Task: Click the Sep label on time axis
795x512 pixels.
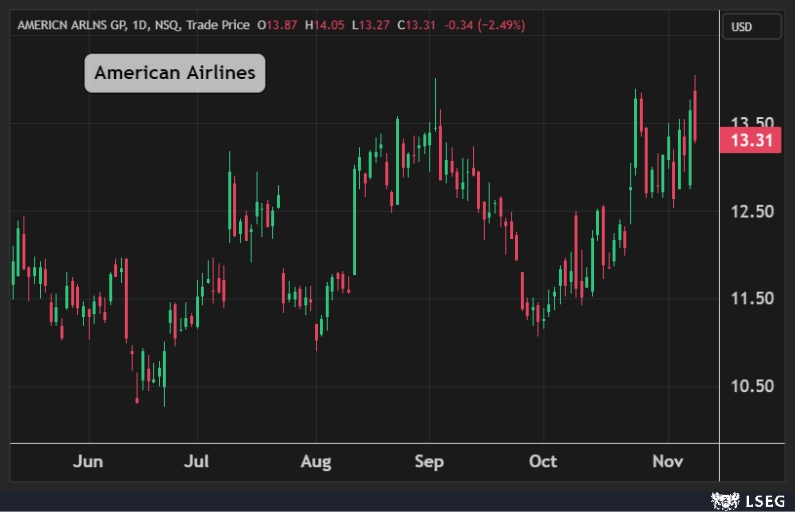Action: click(x=429, y=461)
